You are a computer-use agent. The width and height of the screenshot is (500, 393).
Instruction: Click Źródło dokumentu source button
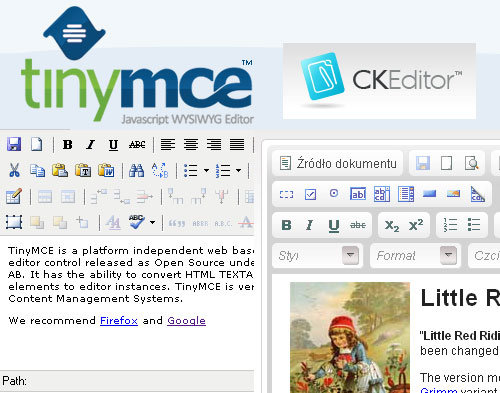[338, 163]
